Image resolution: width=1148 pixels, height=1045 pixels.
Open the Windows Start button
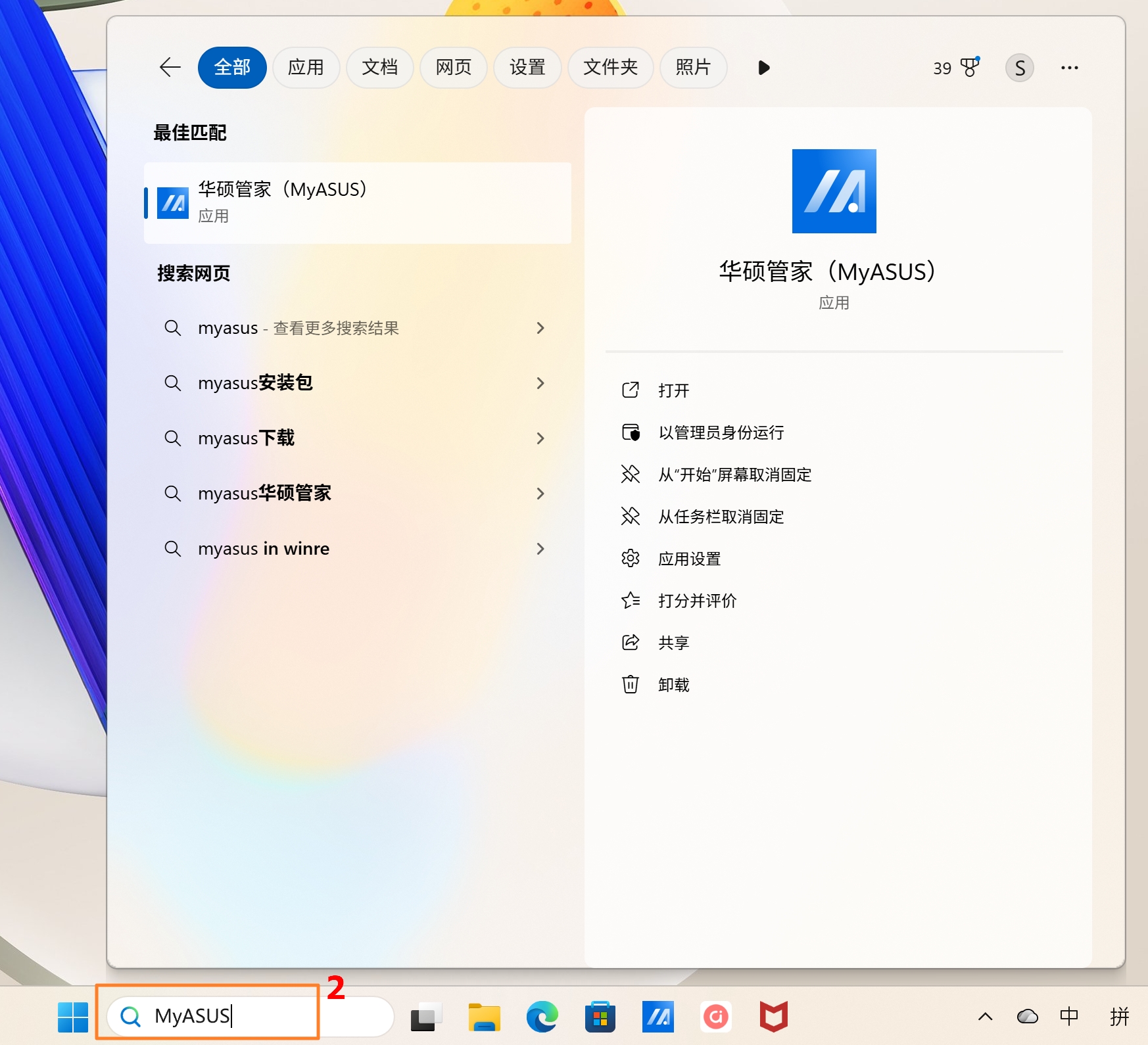[73, 1017]
